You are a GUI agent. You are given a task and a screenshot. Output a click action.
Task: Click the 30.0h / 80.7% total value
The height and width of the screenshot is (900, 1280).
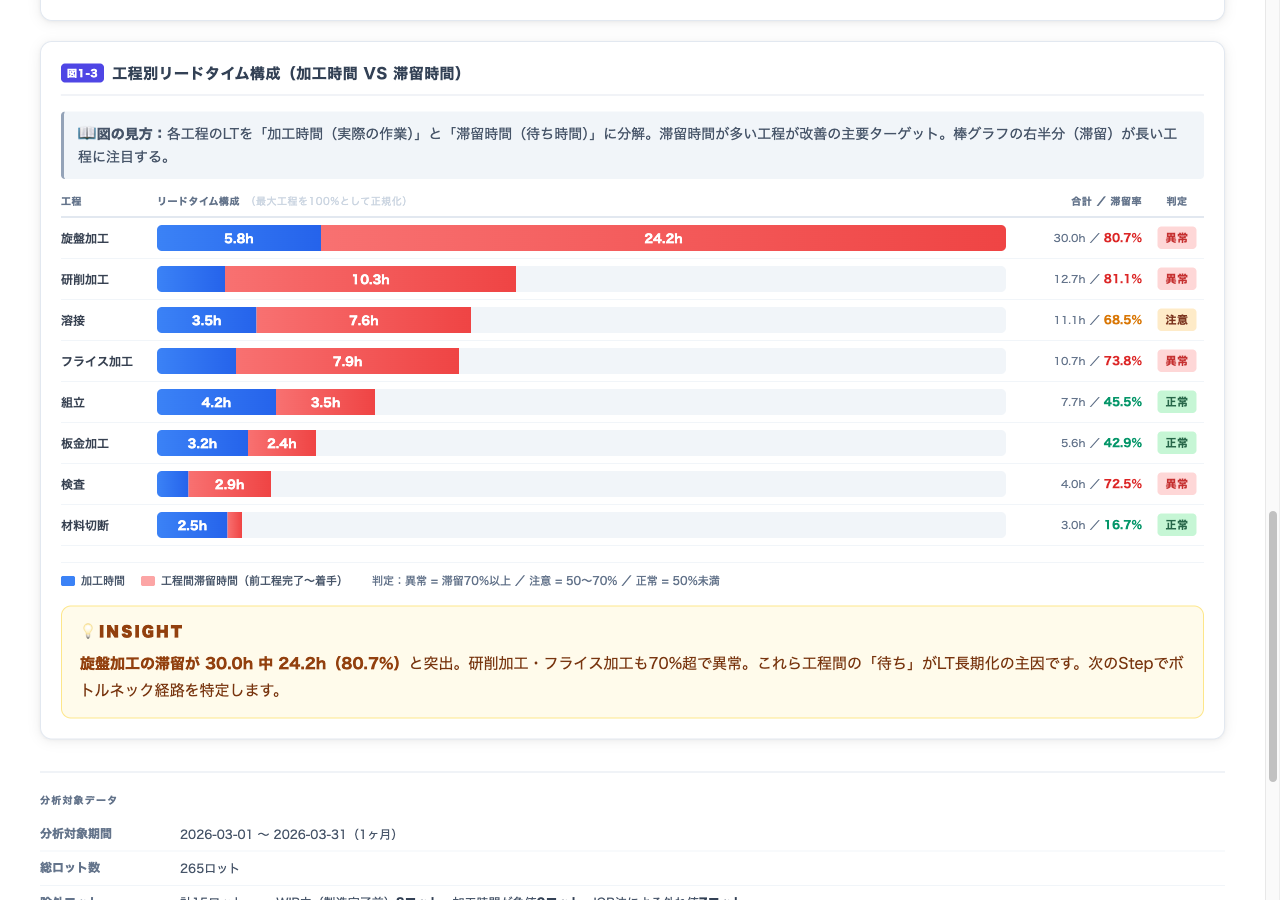coord(1097,238)
